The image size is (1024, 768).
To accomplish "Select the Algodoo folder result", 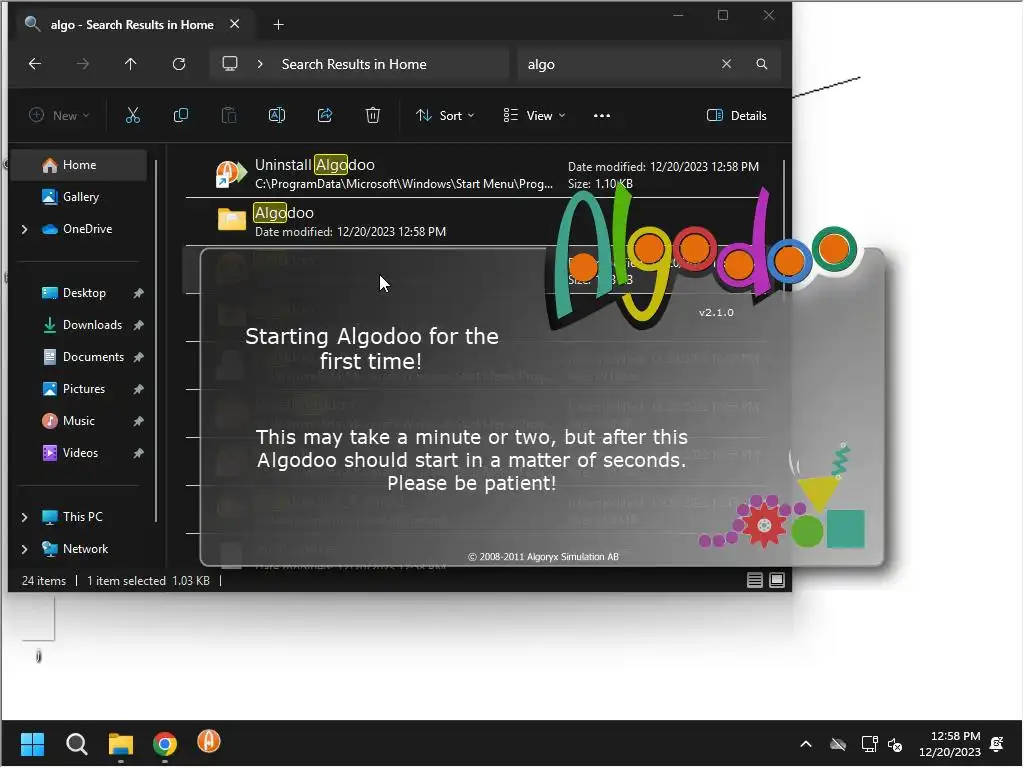I will click(x=483, y=221).
